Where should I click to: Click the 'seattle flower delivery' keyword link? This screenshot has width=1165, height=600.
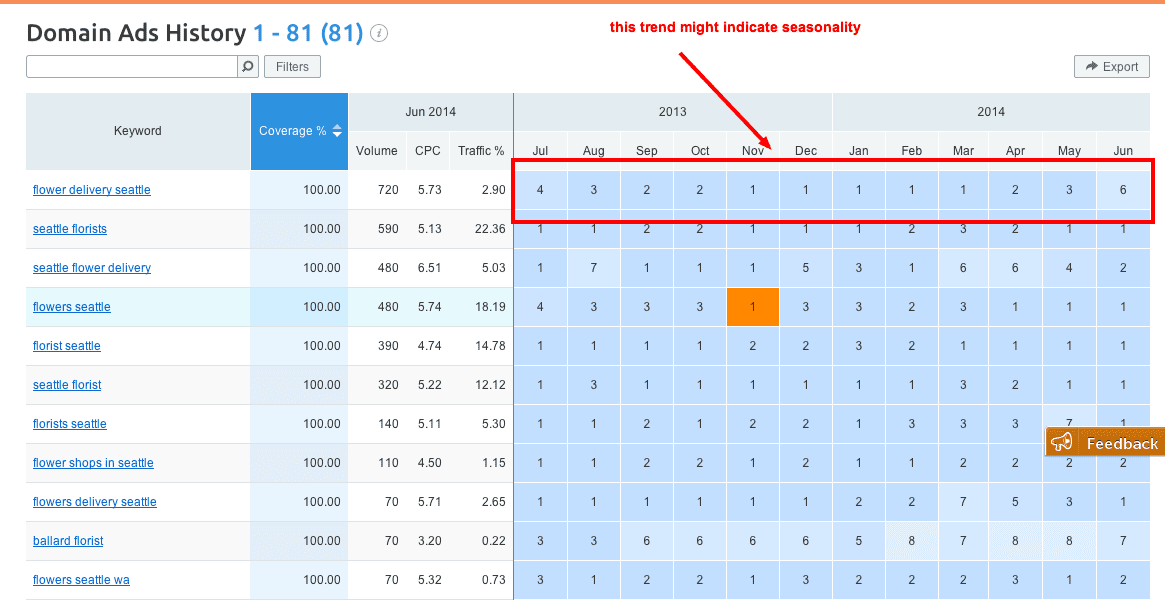[x=92, y=268]
